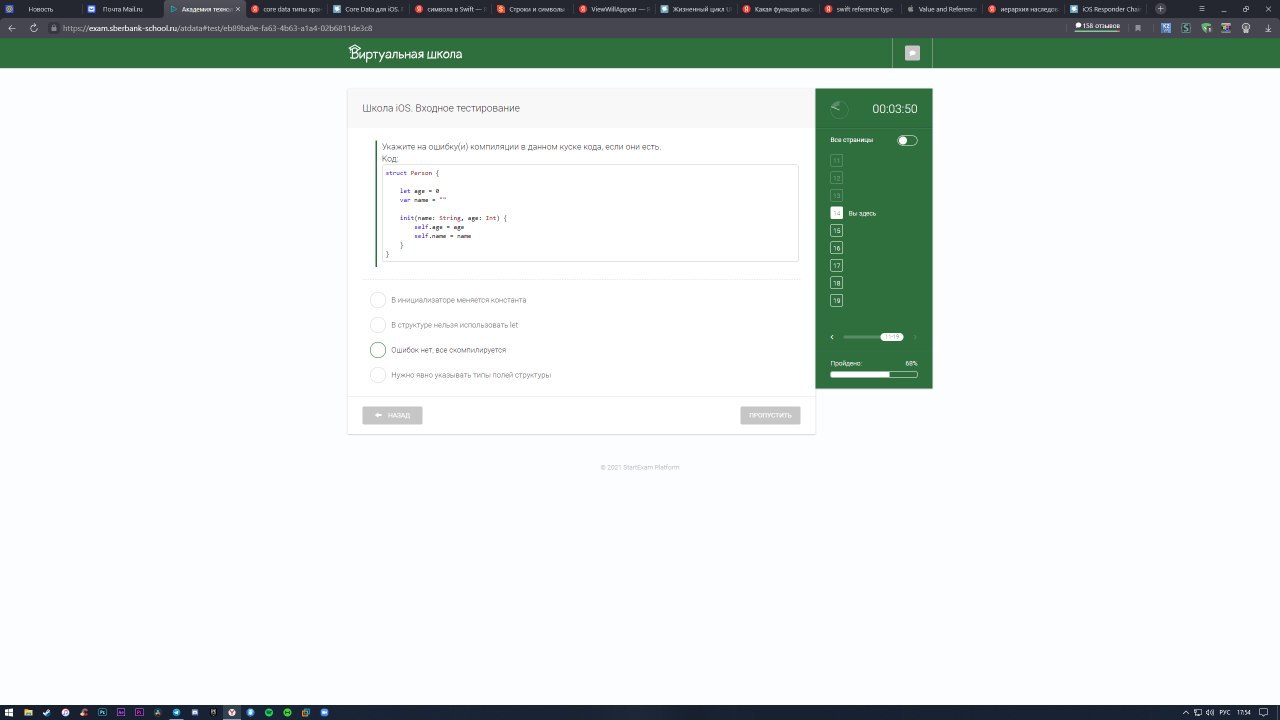Screen dimensions: 1280x720
Task: Switch to the ViewWillAppear tab
Action: point(616,9)
